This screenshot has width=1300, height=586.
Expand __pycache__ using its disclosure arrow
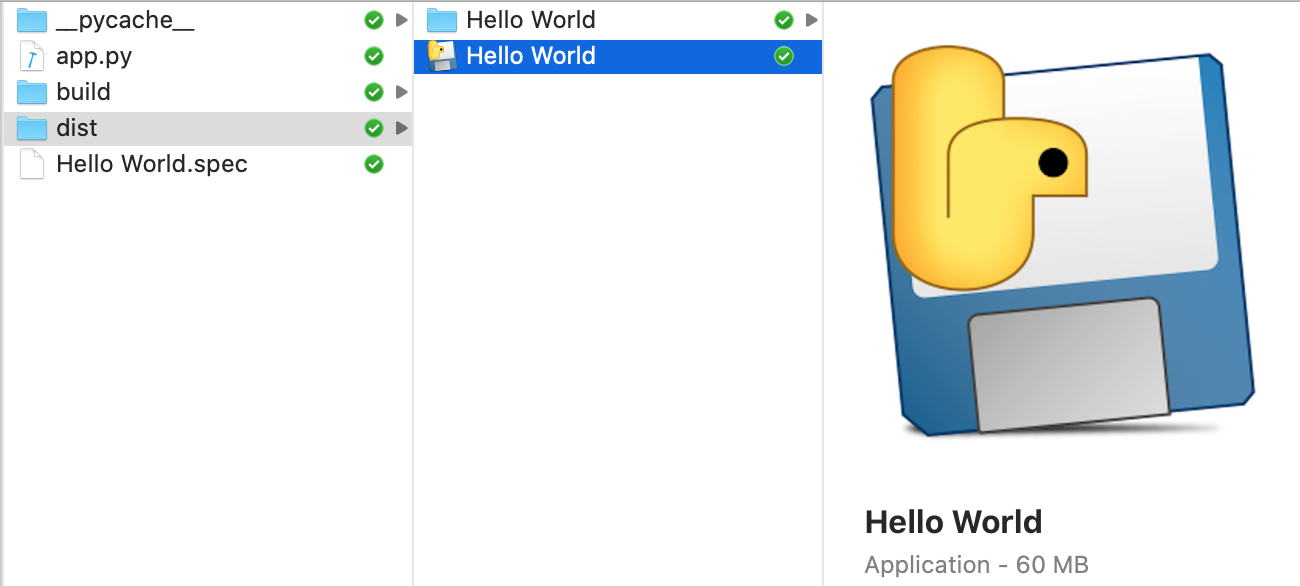pyautogui.click(x=401, y=20)
